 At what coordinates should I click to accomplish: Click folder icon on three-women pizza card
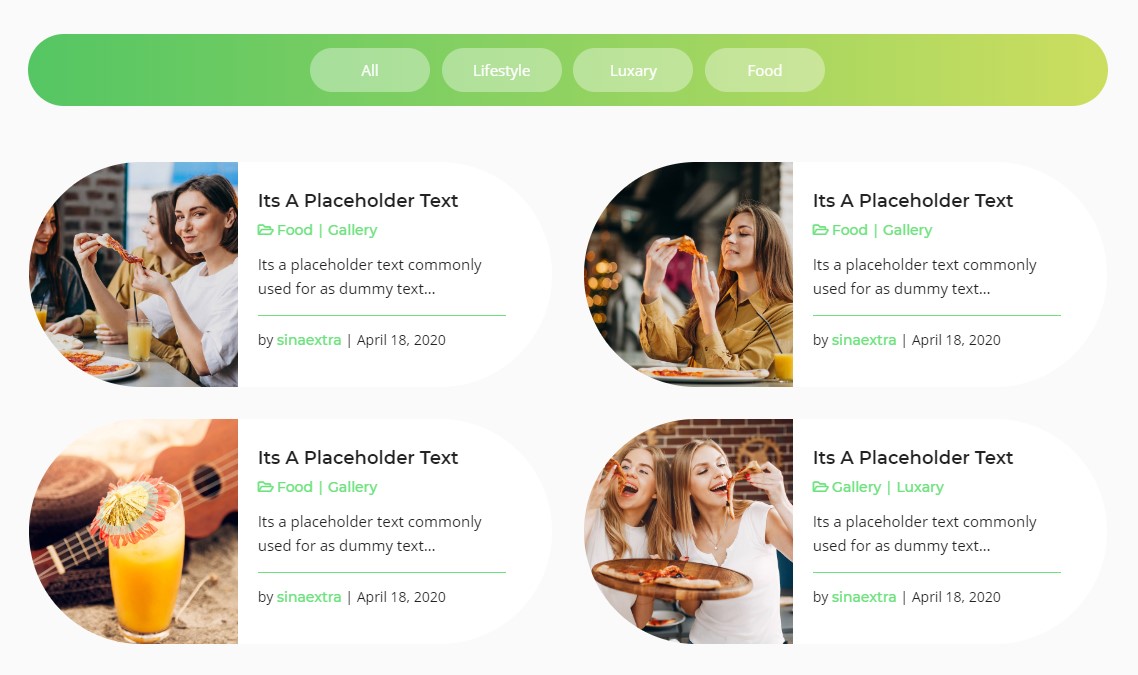coord(265,230)
